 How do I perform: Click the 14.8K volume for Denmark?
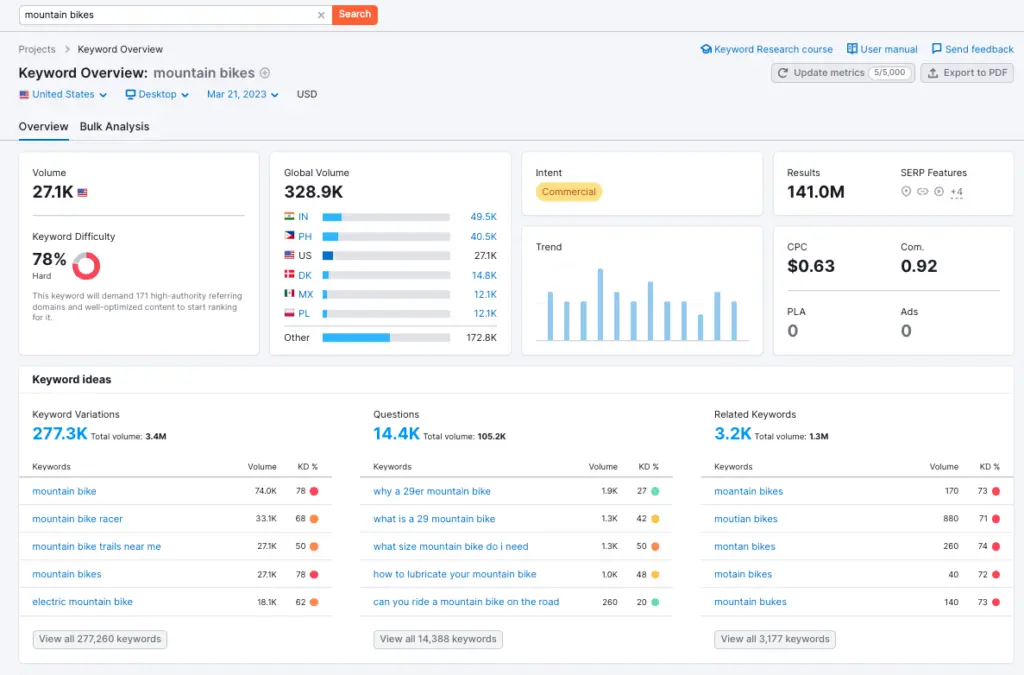(484, 275)
